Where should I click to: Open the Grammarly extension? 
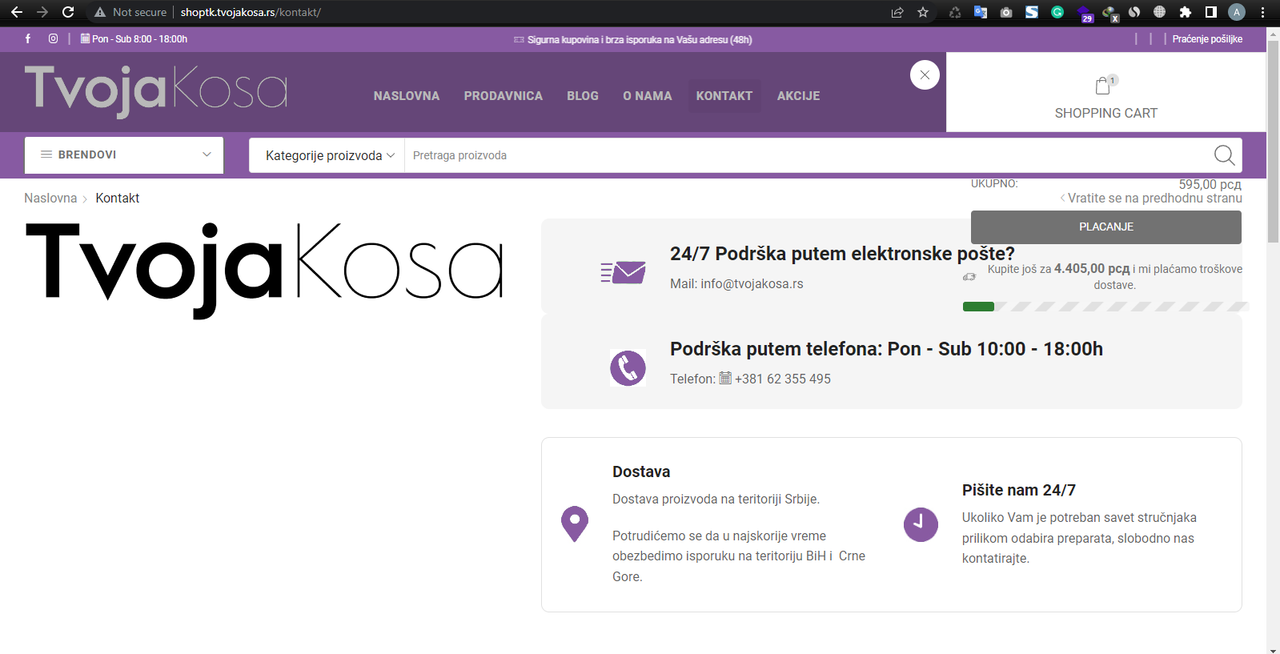click(x=1057, y=12)
